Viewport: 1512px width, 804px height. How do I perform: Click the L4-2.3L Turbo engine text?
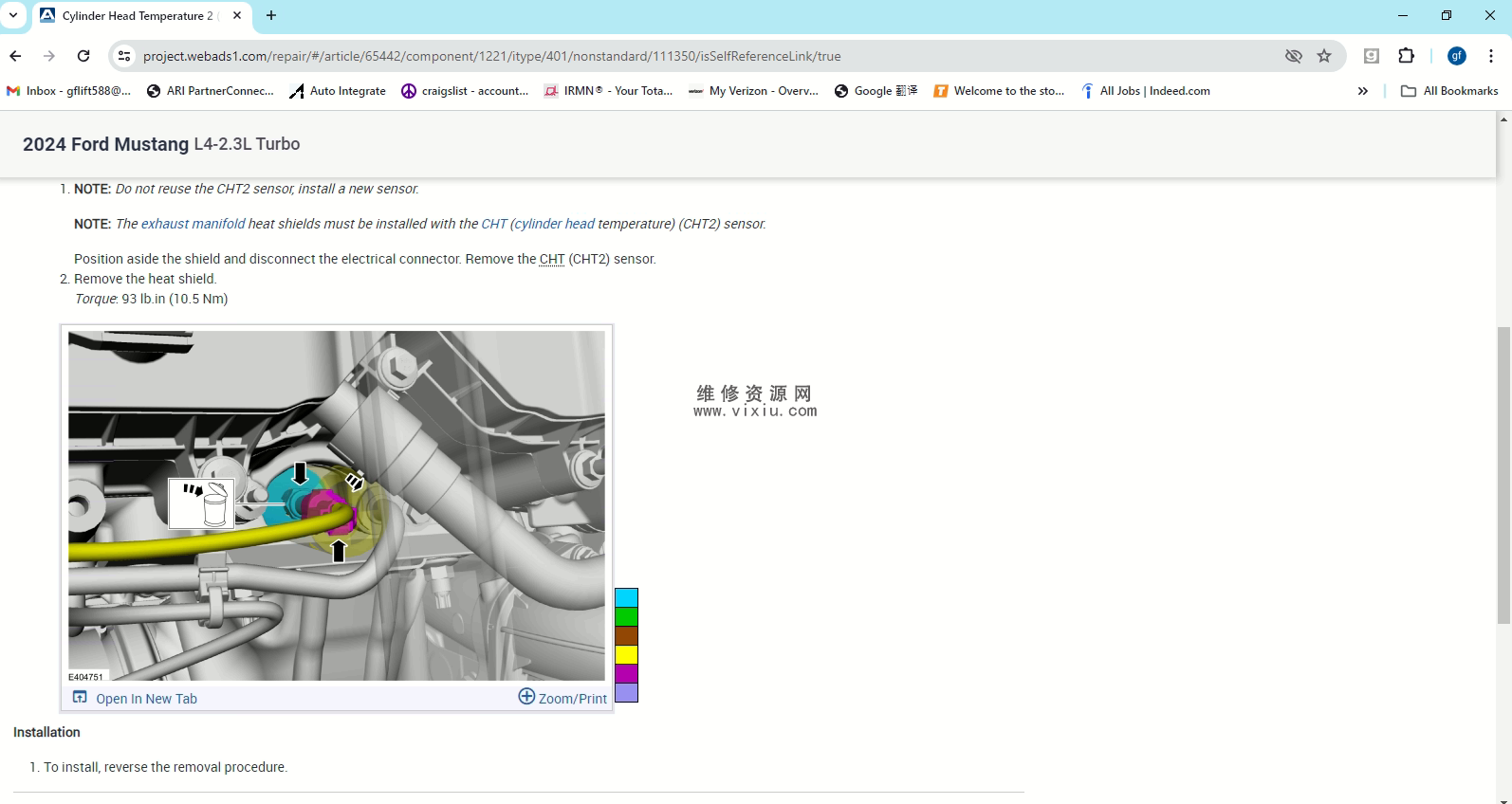tap(247, 144)
